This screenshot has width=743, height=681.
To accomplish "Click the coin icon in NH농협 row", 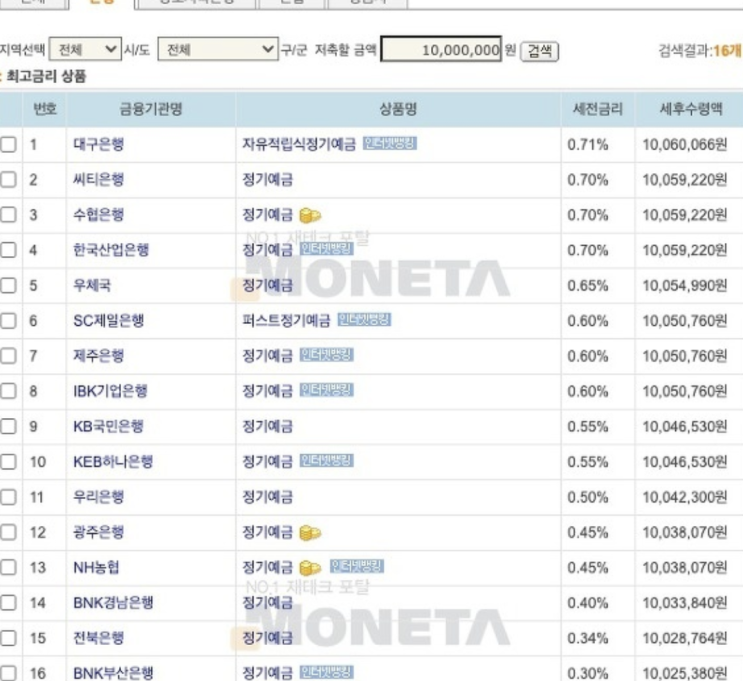I will click(310, 568).
